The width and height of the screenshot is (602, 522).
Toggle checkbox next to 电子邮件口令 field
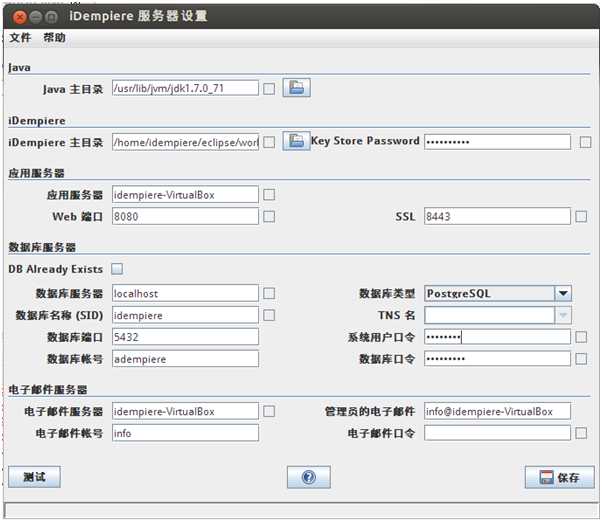coord(581,433)
